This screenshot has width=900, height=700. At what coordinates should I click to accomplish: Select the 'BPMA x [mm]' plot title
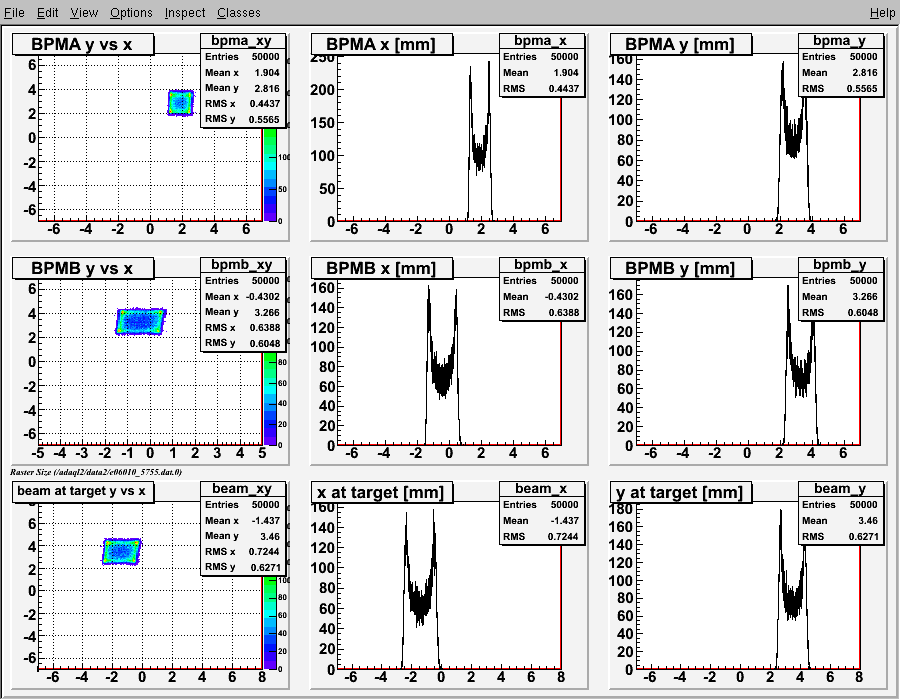pos(382,45)
